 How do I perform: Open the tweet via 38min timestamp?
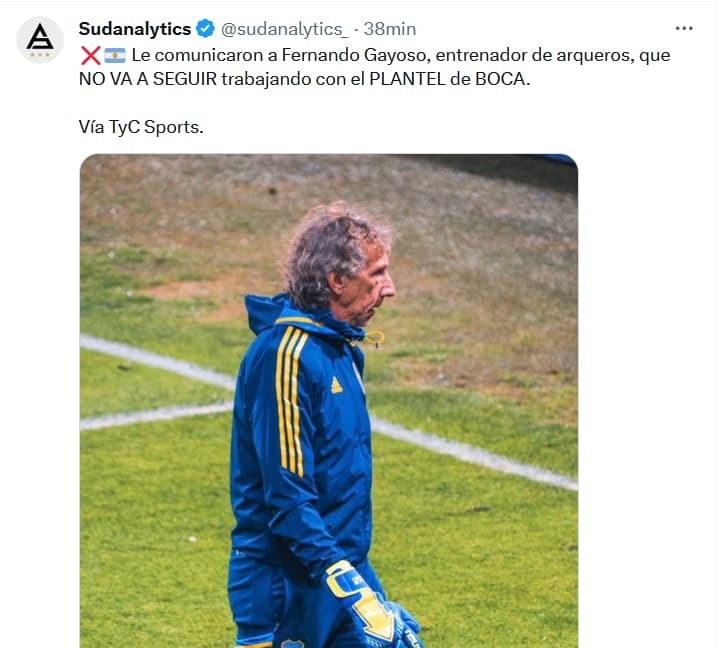tap(390, 29)
